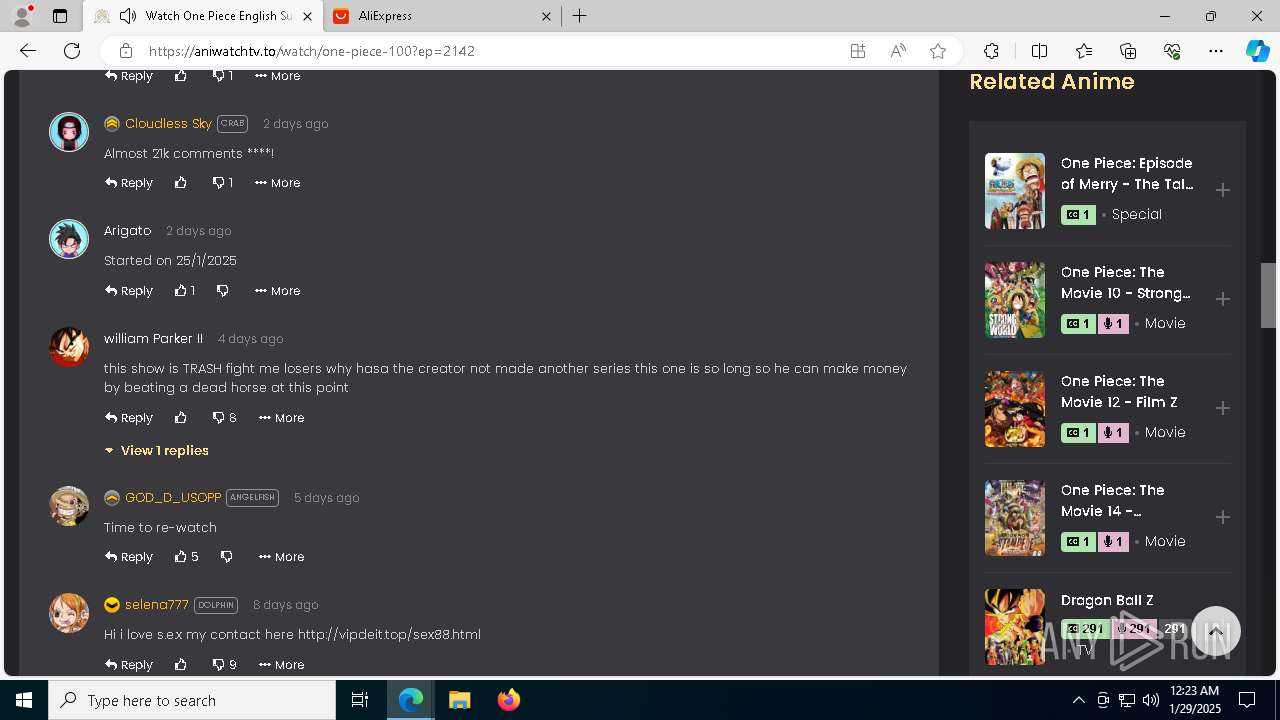
Task: Open browser Extensions menu
Action: [991, 51]
